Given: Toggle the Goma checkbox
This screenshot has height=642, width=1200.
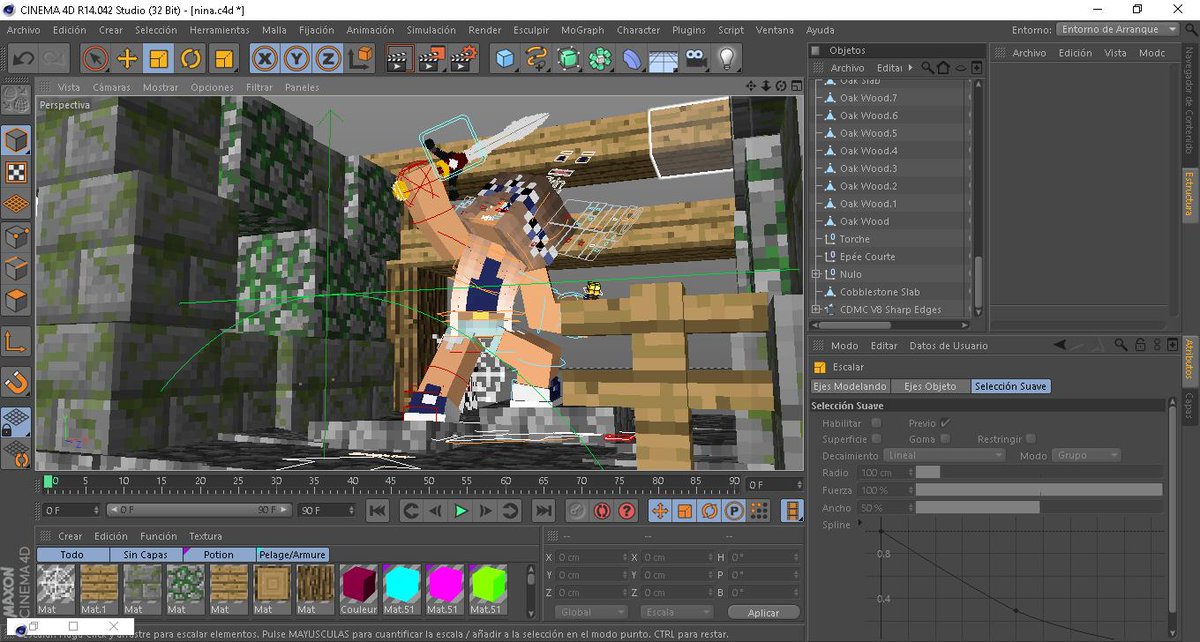Looking at the screenshot, I should 946,439.
